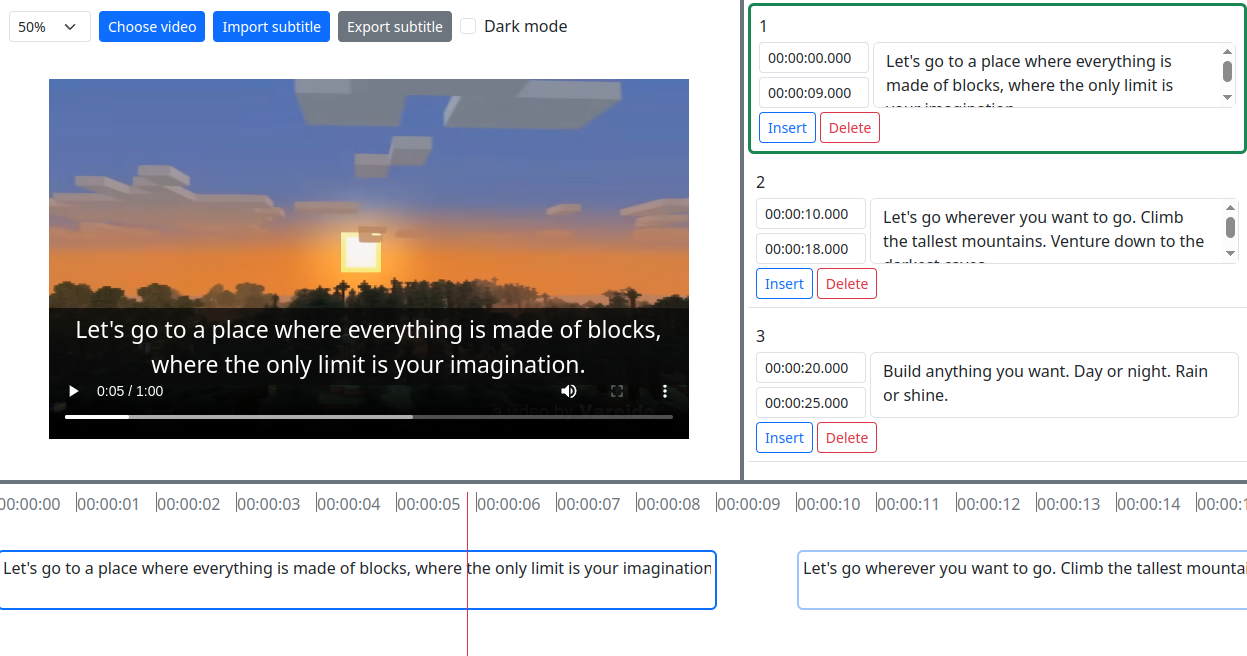Insert a subtitle after subtitle 1
The width and height of the screenshot is (1247, 656).
(x=788, y=128)
